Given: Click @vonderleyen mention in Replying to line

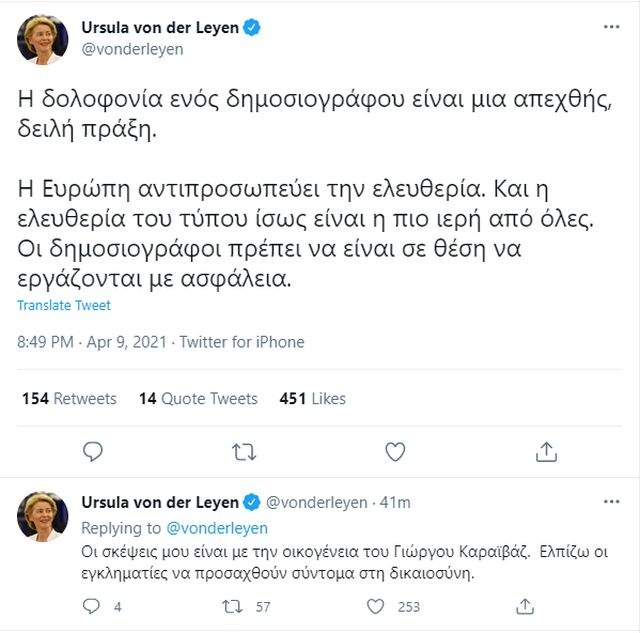Looking at the screenshot, I should point(220,528).
